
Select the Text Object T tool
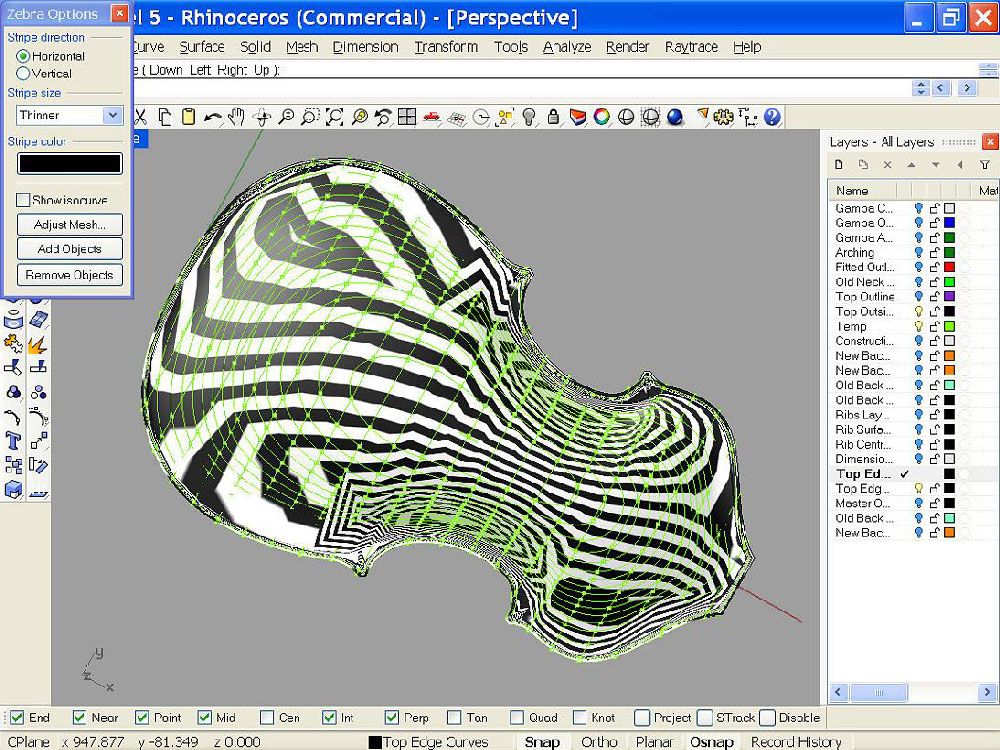point(13,441)
